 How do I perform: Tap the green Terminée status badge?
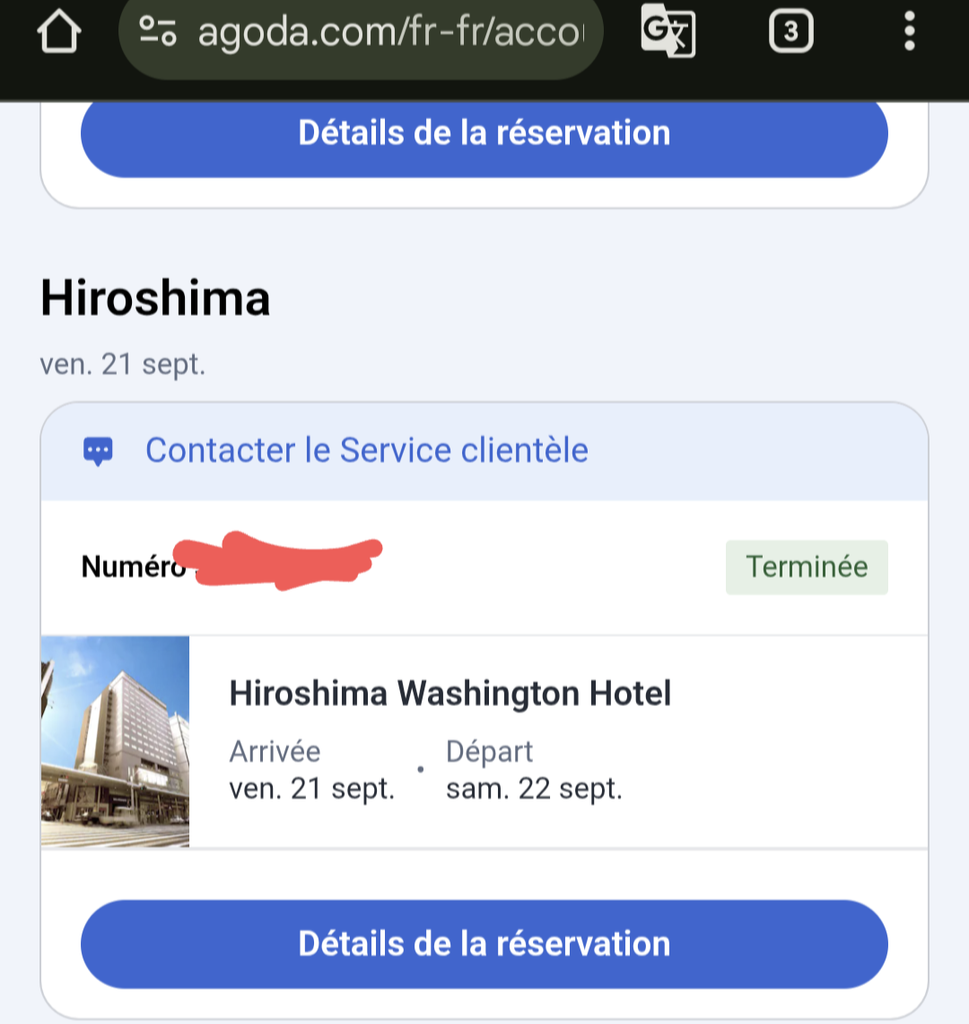806,567
